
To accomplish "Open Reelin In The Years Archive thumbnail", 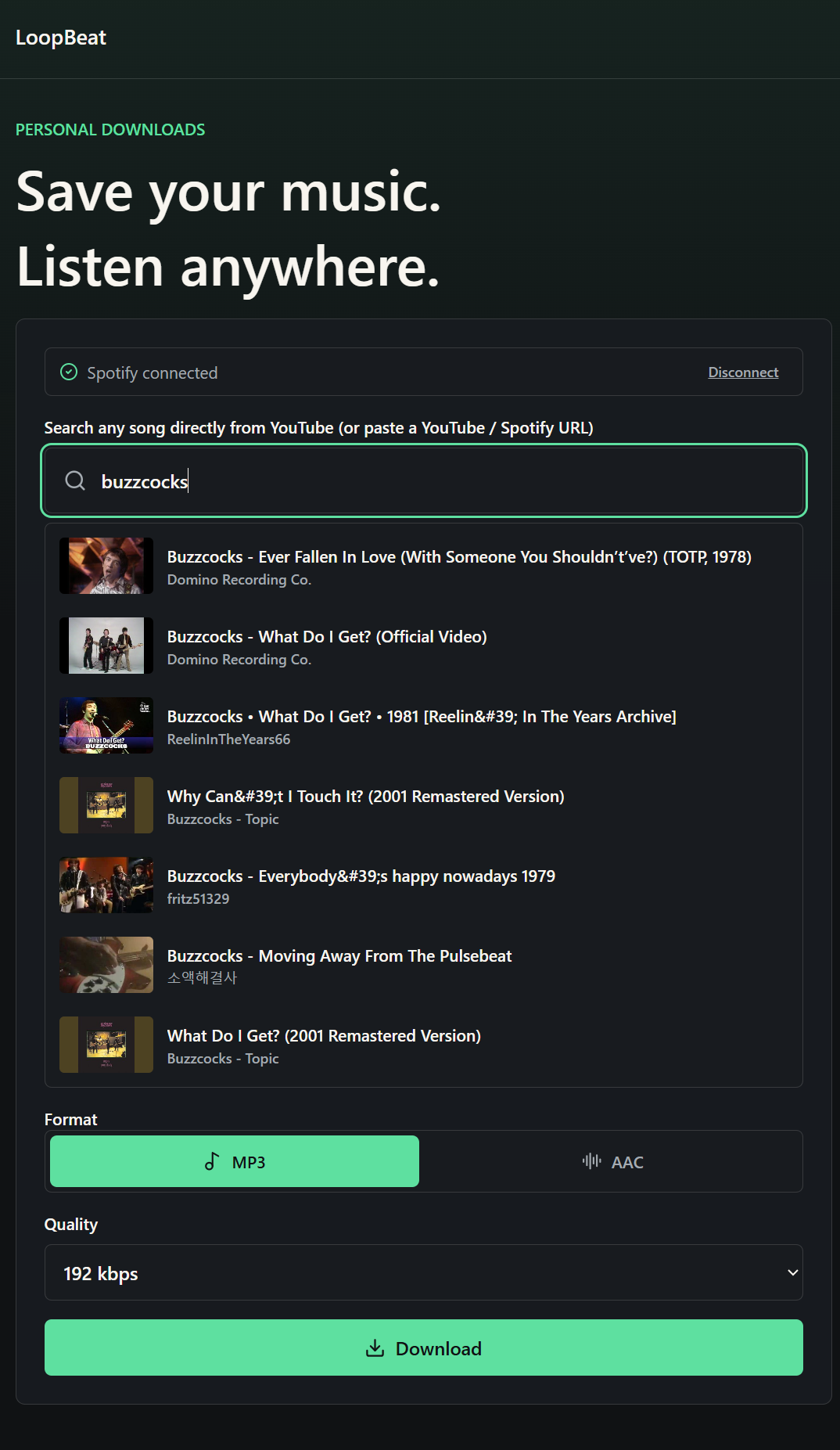I will coord(106,725).
